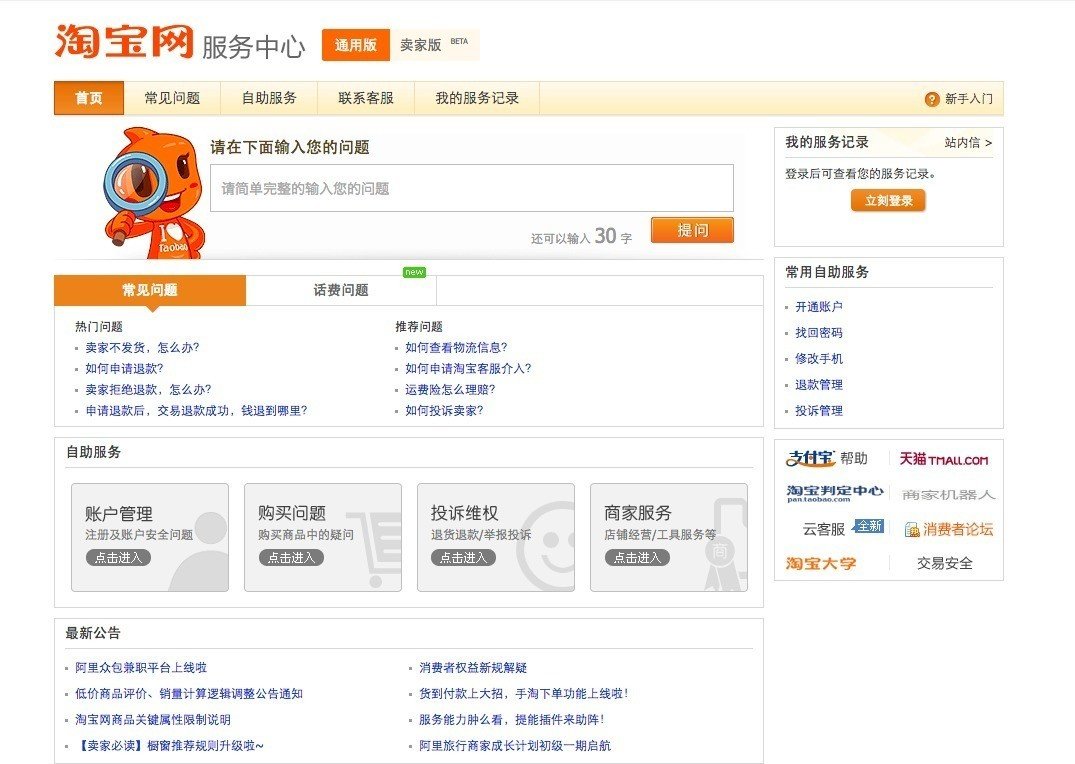
Task: Open 修改手机 self-service link
Action: 819,359
